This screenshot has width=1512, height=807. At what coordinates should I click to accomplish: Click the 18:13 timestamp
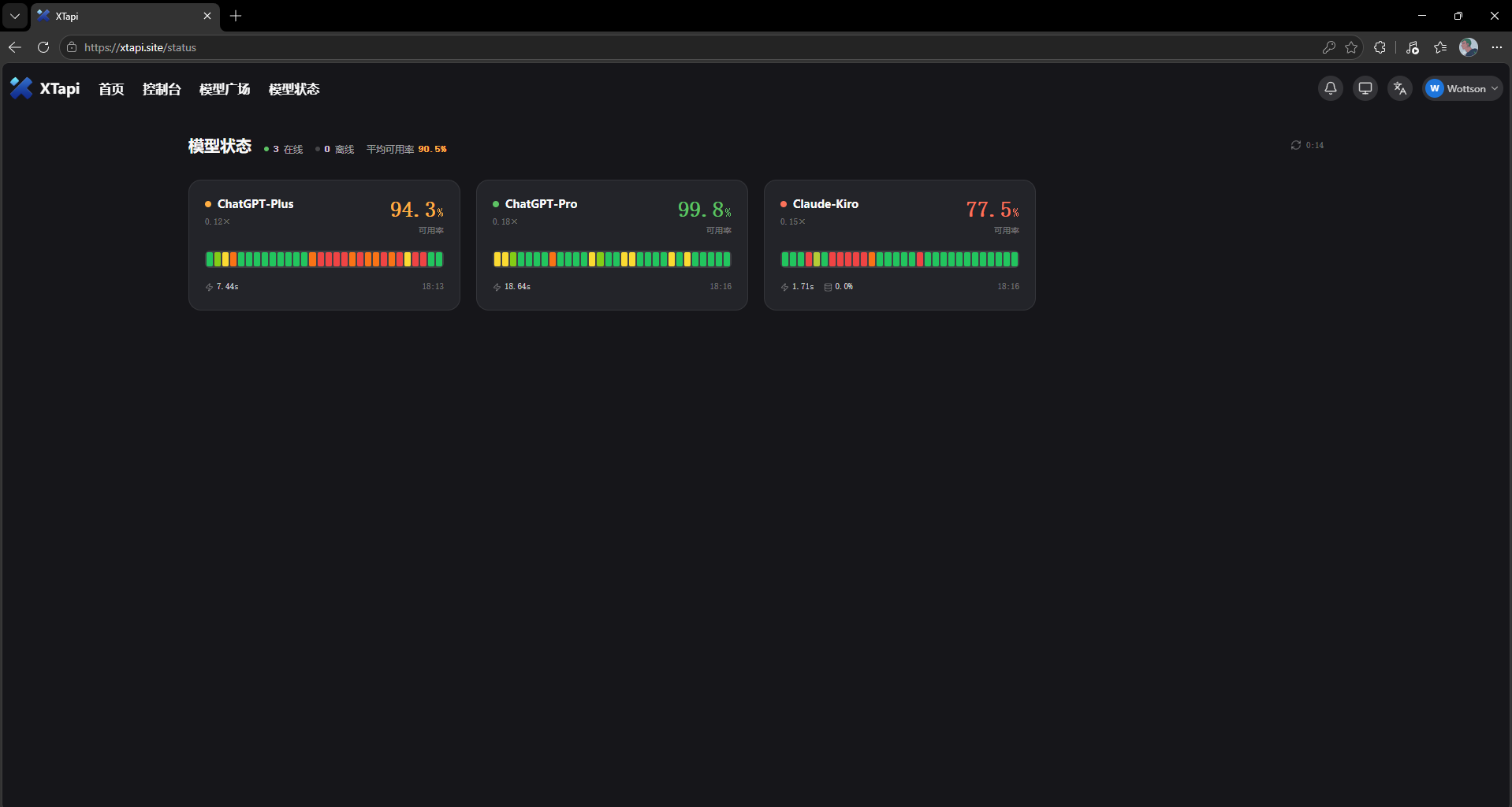[x=433, y=287]
